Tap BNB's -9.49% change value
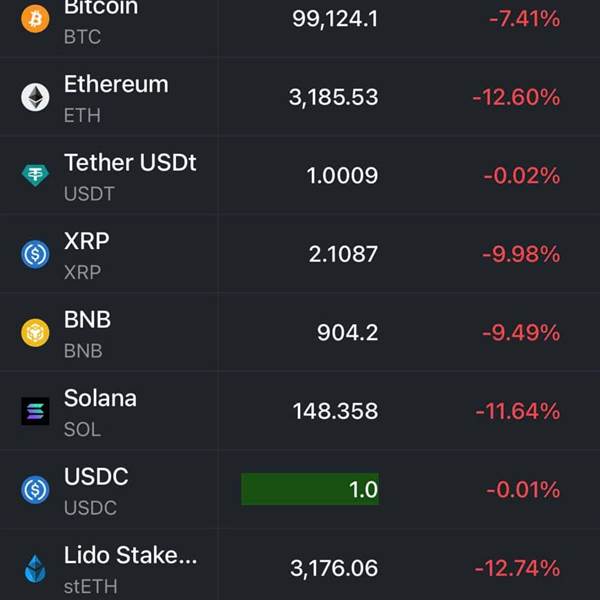This screenshot has height=600, width=600. click(521, 332)
